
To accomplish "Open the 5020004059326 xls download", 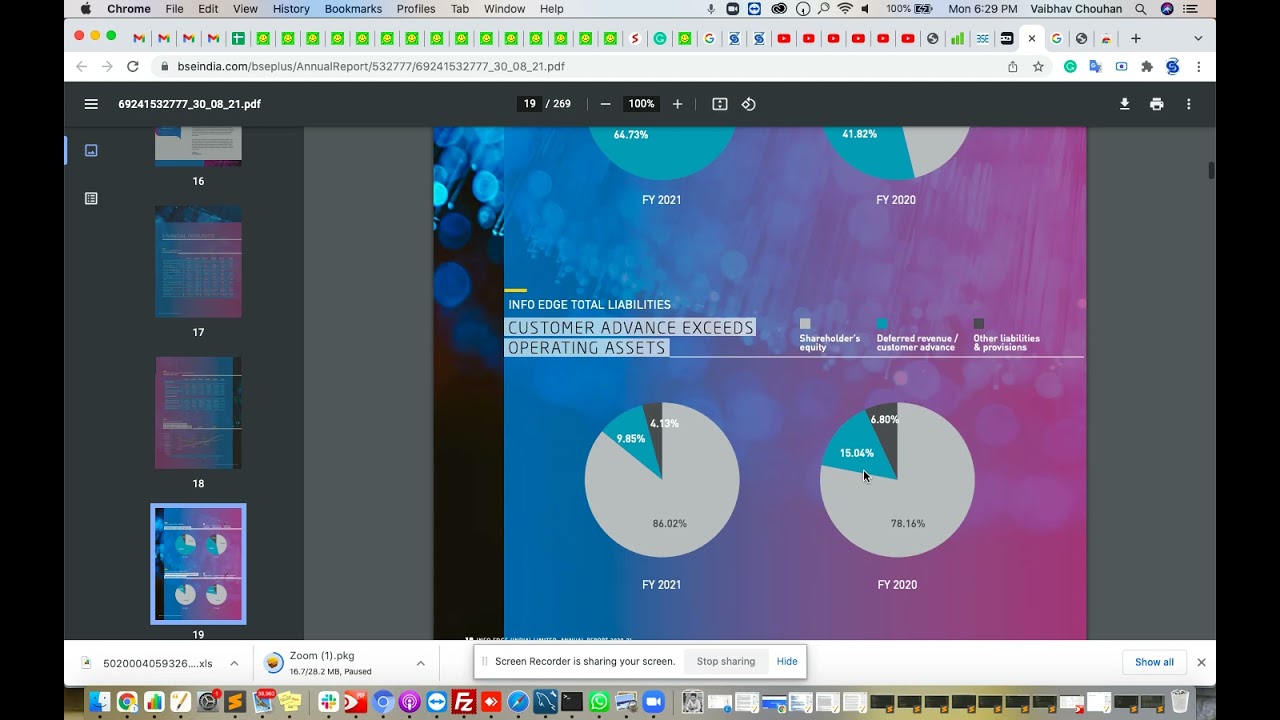I will pyautogui.click(x=147, y=663).
